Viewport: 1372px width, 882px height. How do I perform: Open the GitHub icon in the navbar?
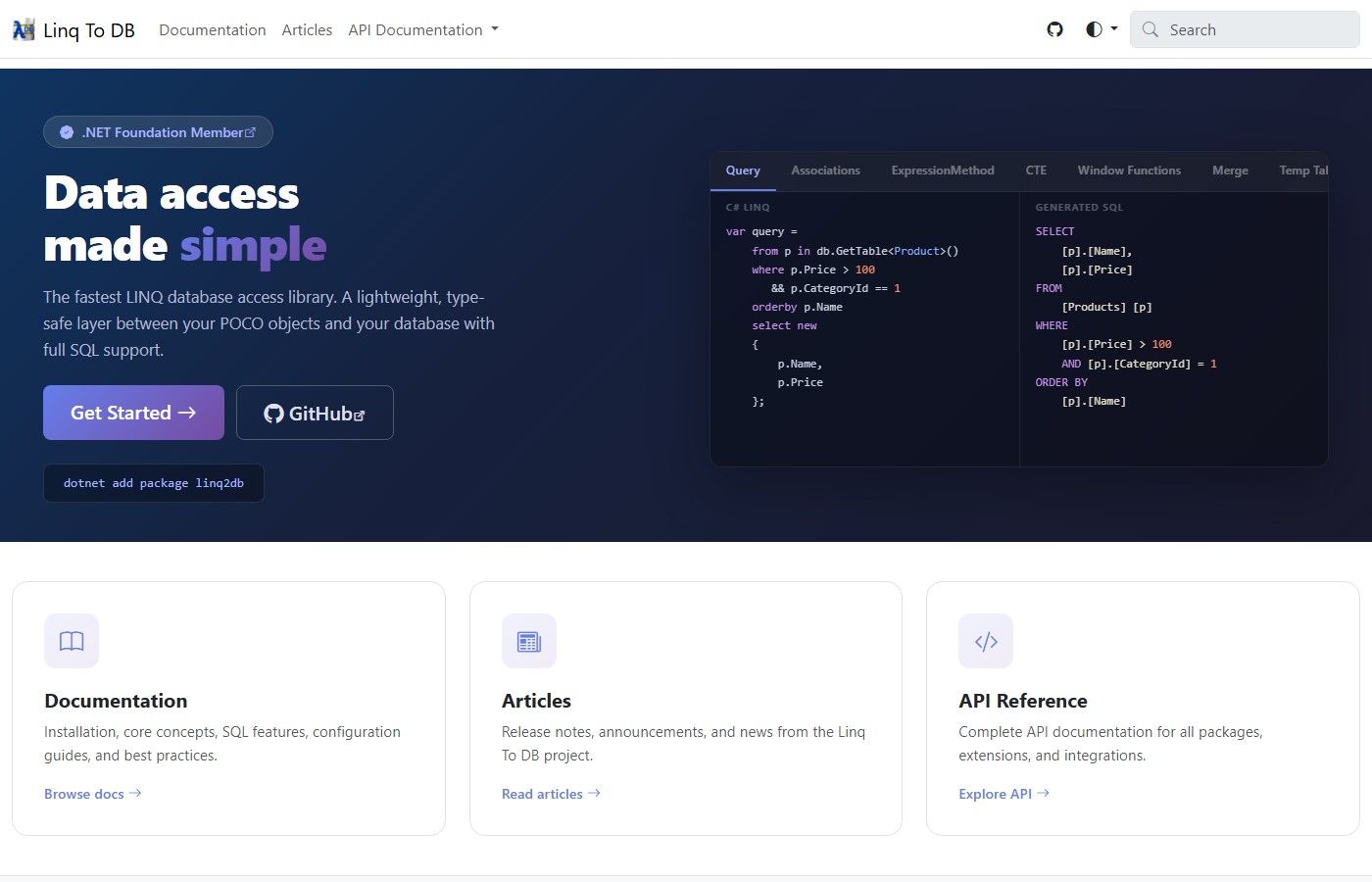(1054, 29)
